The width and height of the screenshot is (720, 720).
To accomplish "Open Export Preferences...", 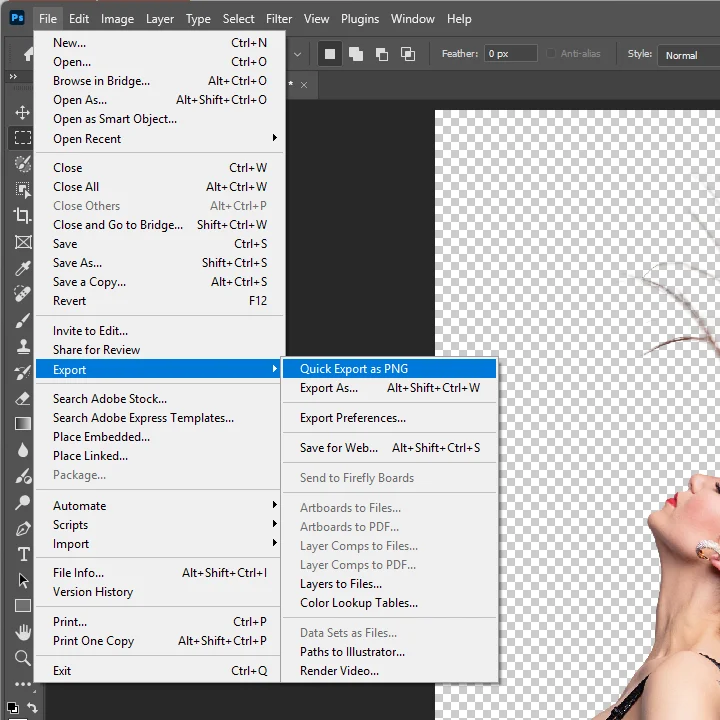I will [x=389, y=418].
